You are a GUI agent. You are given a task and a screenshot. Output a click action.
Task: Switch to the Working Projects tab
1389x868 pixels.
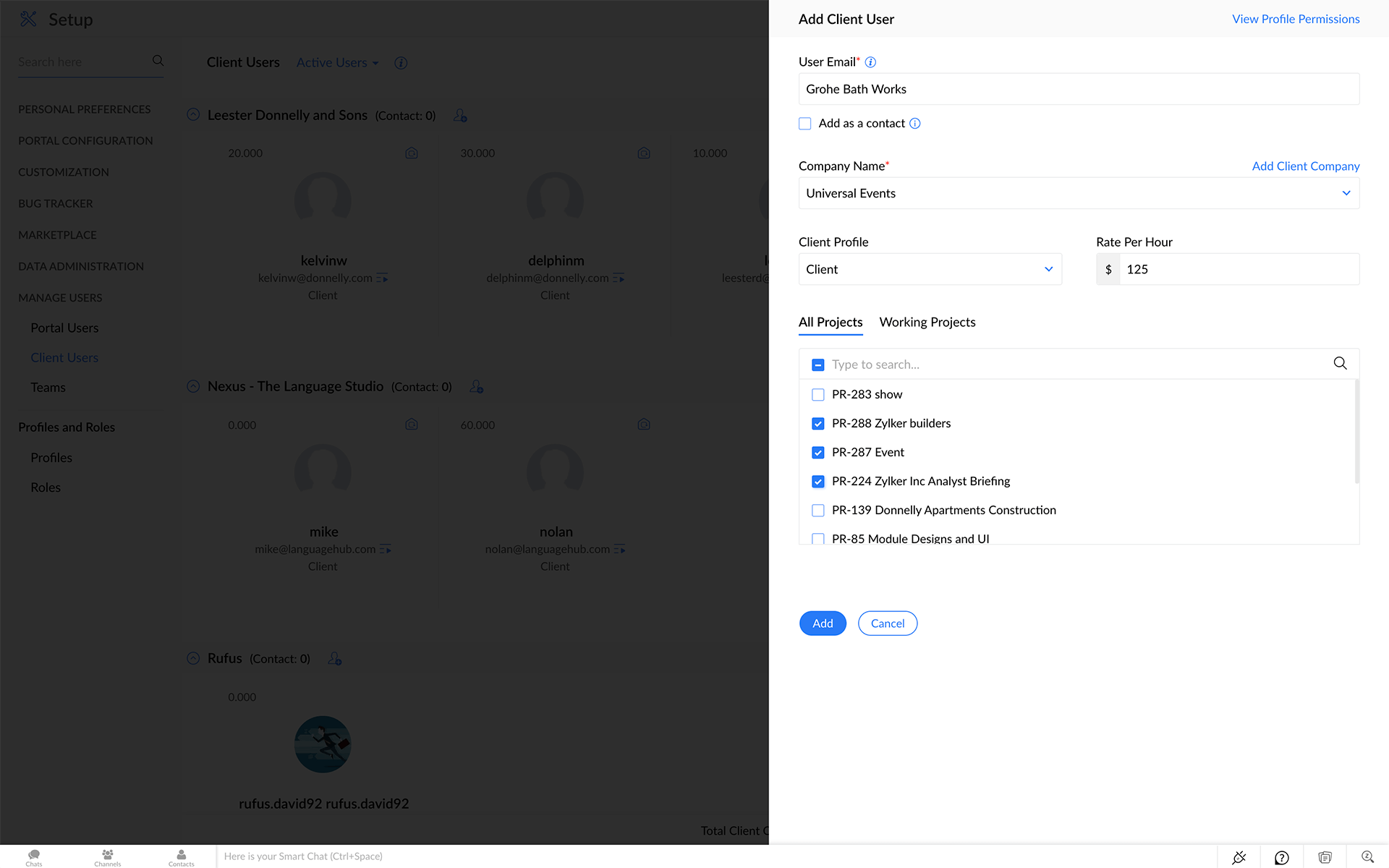(927, 323)
